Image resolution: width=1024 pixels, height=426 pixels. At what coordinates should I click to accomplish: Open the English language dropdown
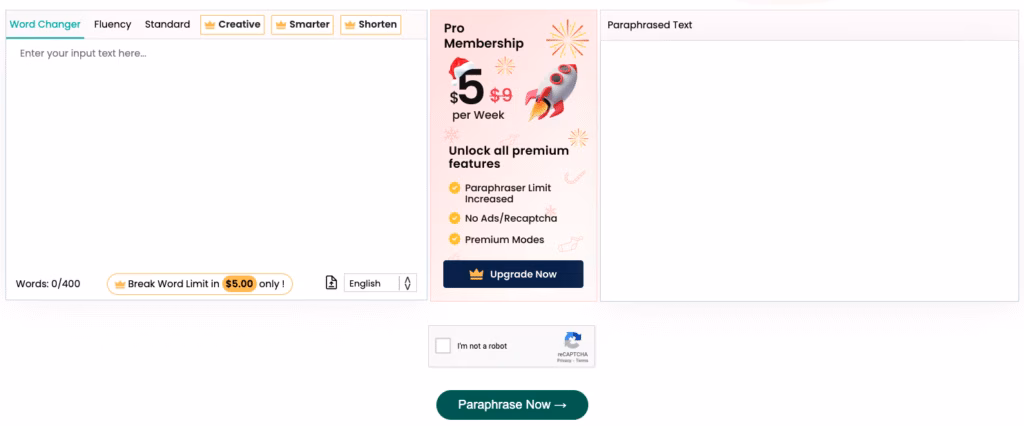tap(371, 283)
